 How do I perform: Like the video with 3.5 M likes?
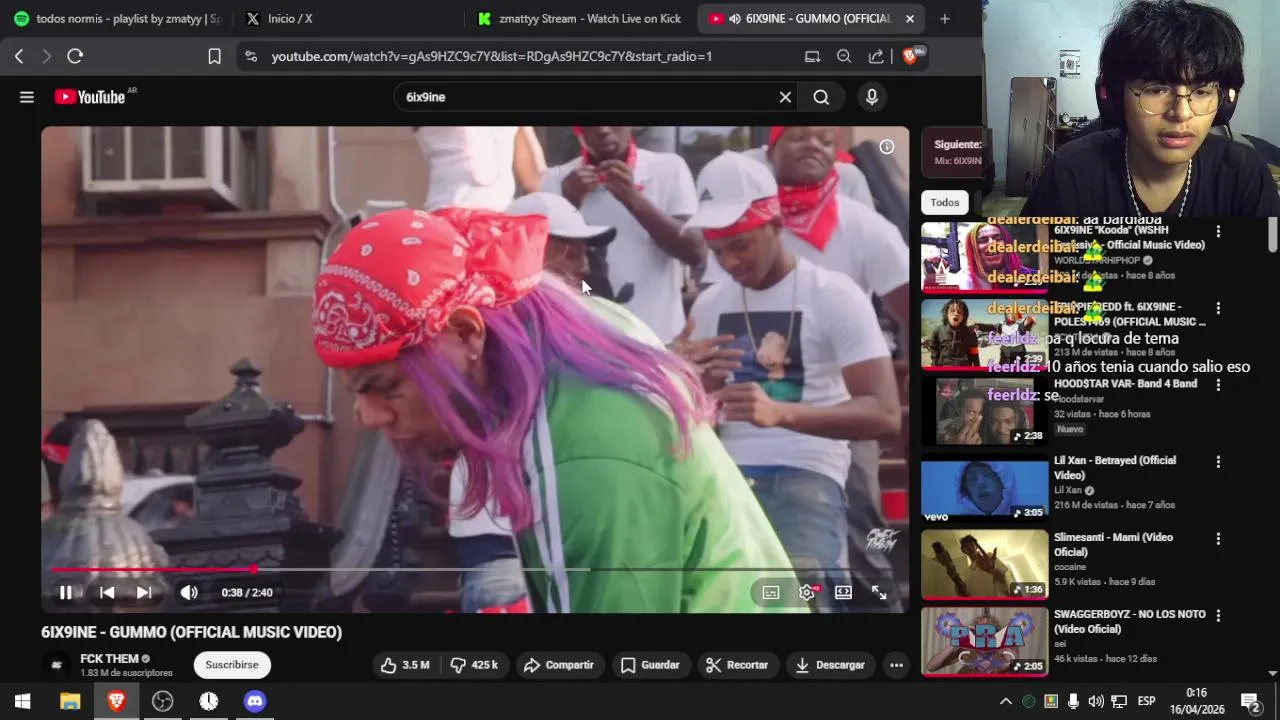point(404,665)
